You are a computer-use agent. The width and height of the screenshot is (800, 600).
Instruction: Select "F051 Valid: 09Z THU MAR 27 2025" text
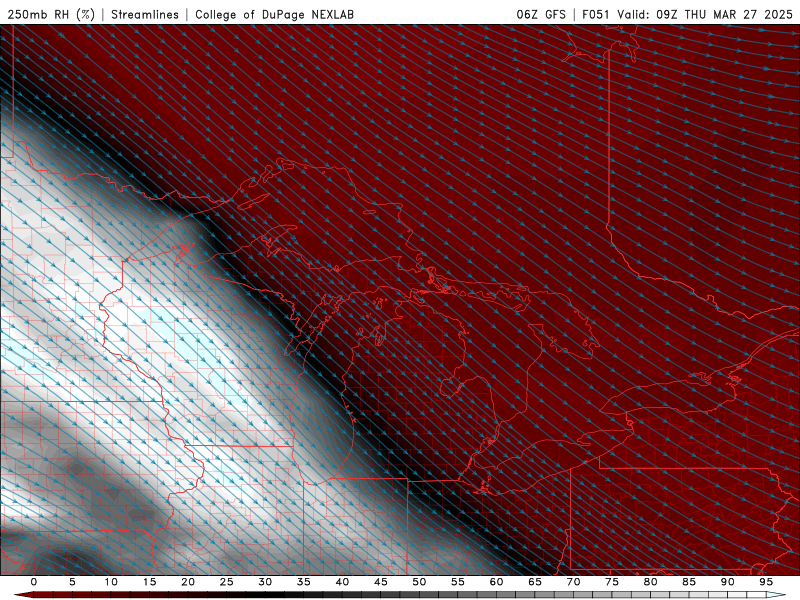click(687, 14)
